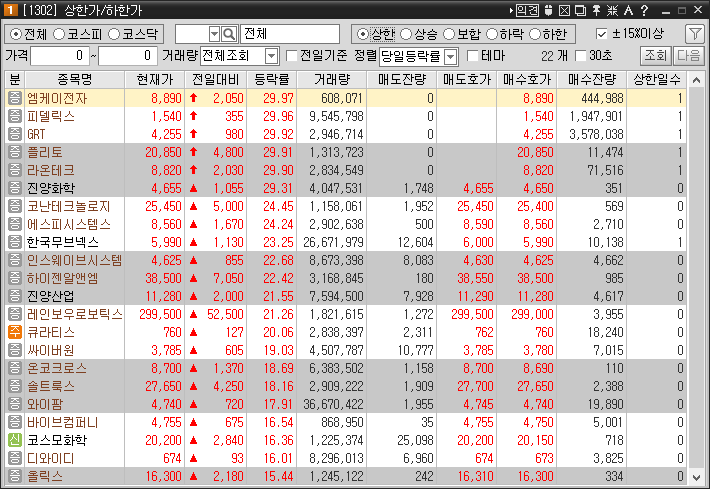Open the 정렬 당일등락률 dropdown
710x489 pixels.
coord(451,57)
